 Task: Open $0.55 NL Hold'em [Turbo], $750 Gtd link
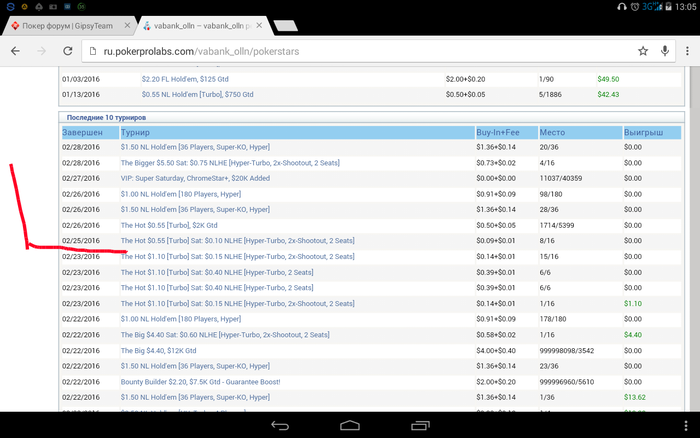point(197,95)
